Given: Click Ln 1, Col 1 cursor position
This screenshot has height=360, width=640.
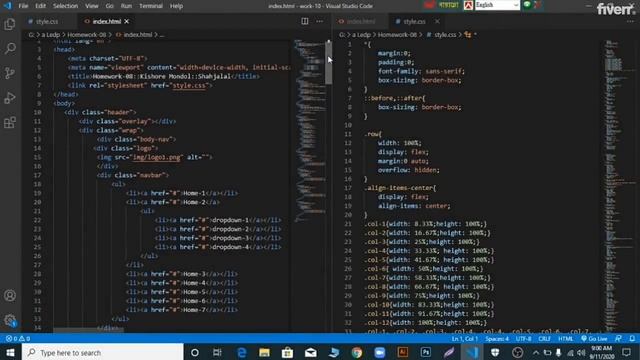Looking at the screenshot, I should pos(464,339).
